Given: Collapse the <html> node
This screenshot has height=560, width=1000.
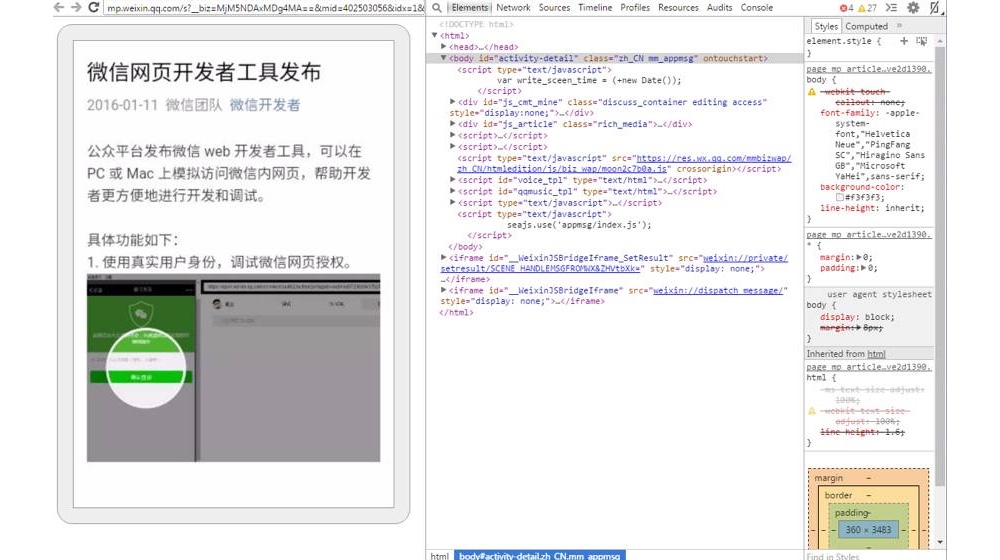Looking at the screenshot, I should point(434,35).
